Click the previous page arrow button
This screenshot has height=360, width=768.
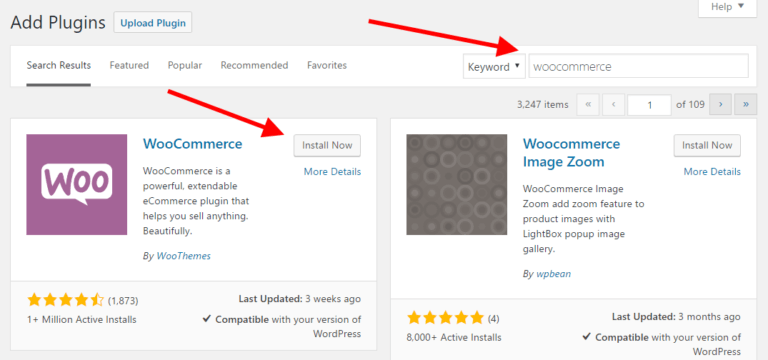click(614, 104)
